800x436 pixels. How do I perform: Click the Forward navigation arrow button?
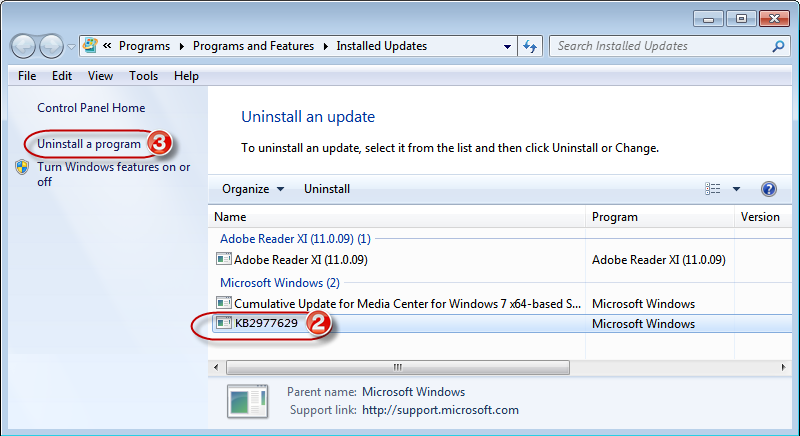click(x=52, y=47)
